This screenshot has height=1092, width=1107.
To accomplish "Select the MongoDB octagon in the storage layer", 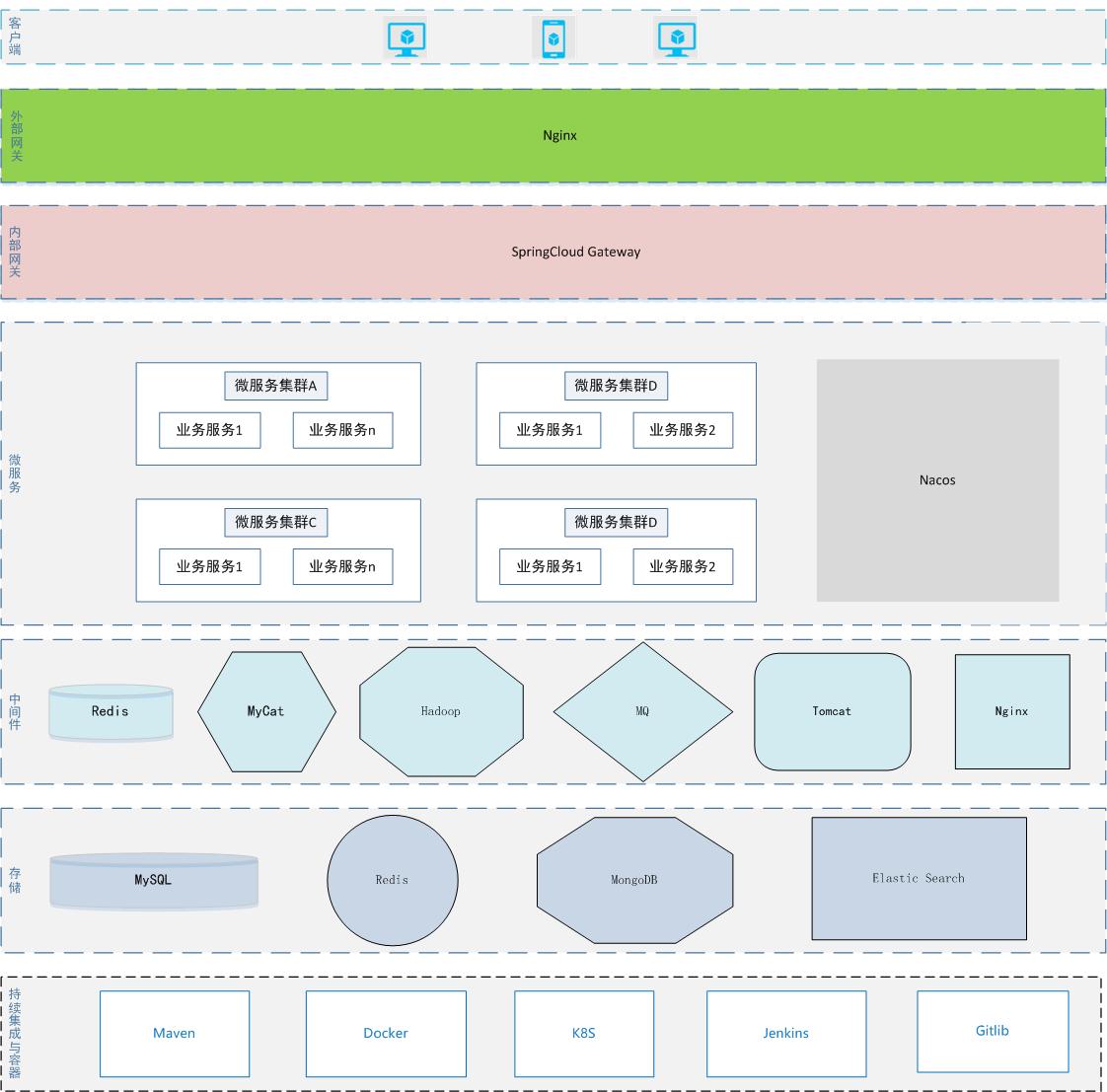I will point(635,879).
